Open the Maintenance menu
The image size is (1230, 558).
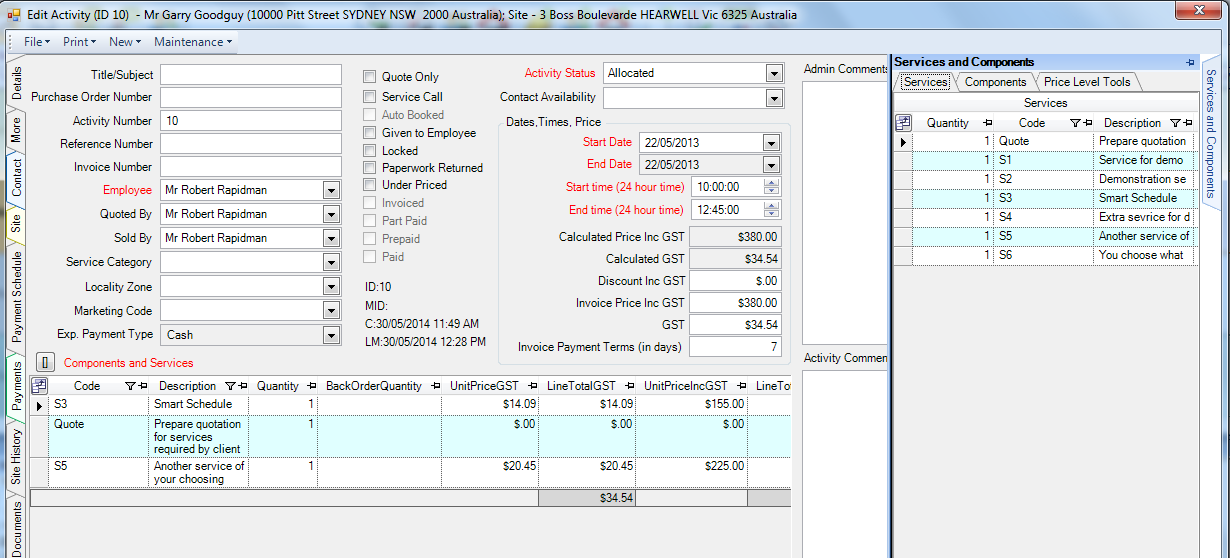click(x=192, y=42)
